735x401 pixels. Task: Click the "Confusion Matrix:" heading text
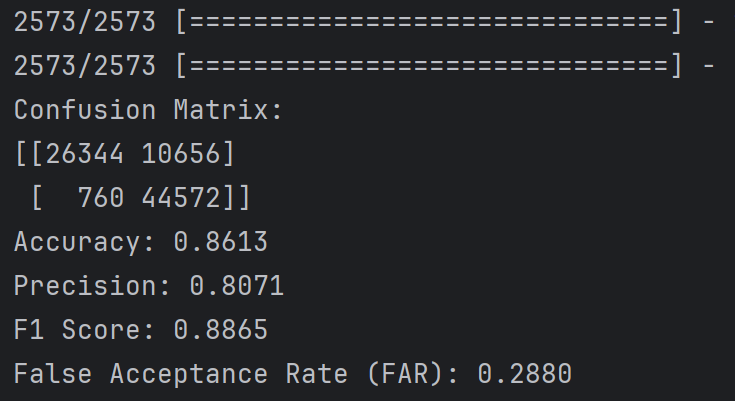point(149,110)
